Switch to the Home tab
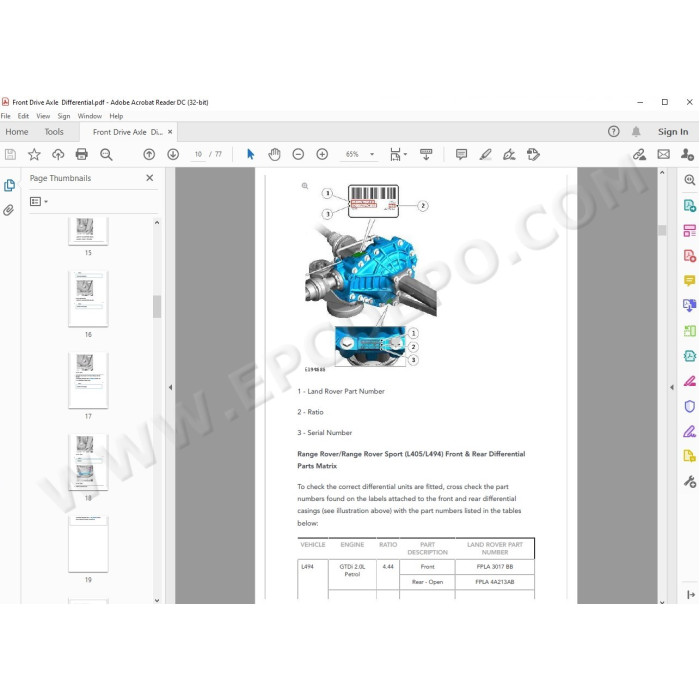Viewport: 700px width, 700px height. 17,132
